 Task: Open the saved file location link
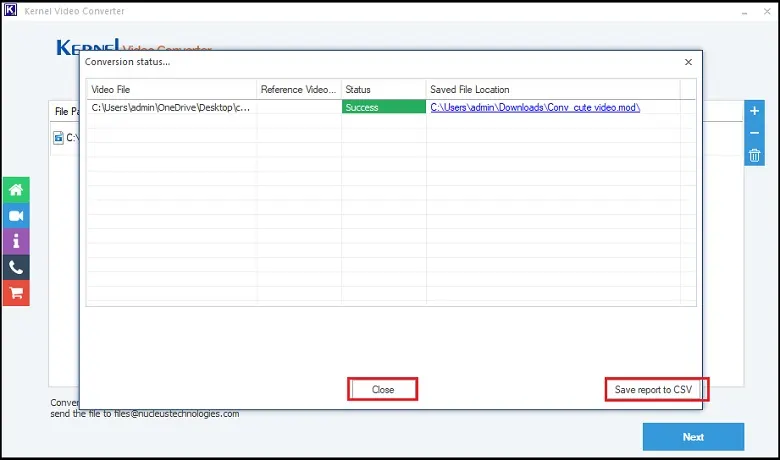click(535, 107)
